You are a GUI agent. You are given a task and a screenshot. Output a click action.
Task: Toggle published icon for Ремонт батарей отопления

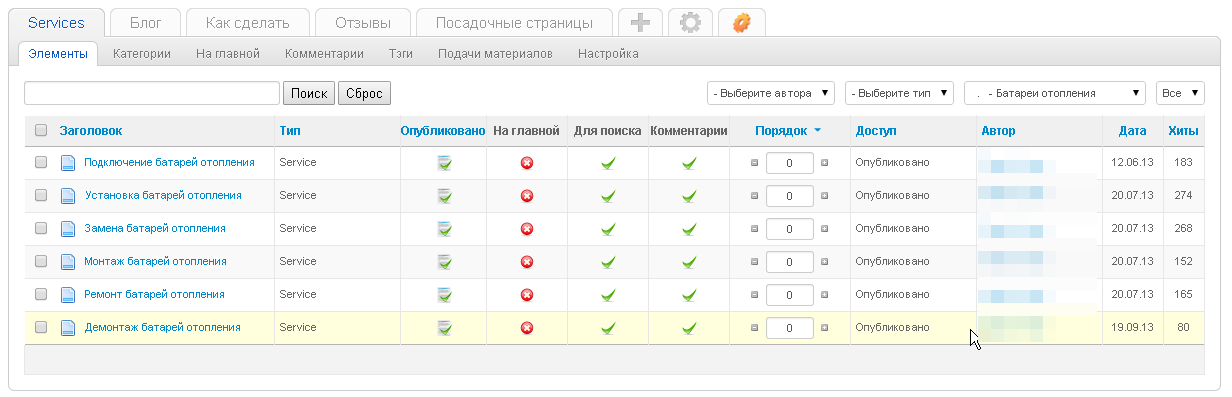coord(444,295)
